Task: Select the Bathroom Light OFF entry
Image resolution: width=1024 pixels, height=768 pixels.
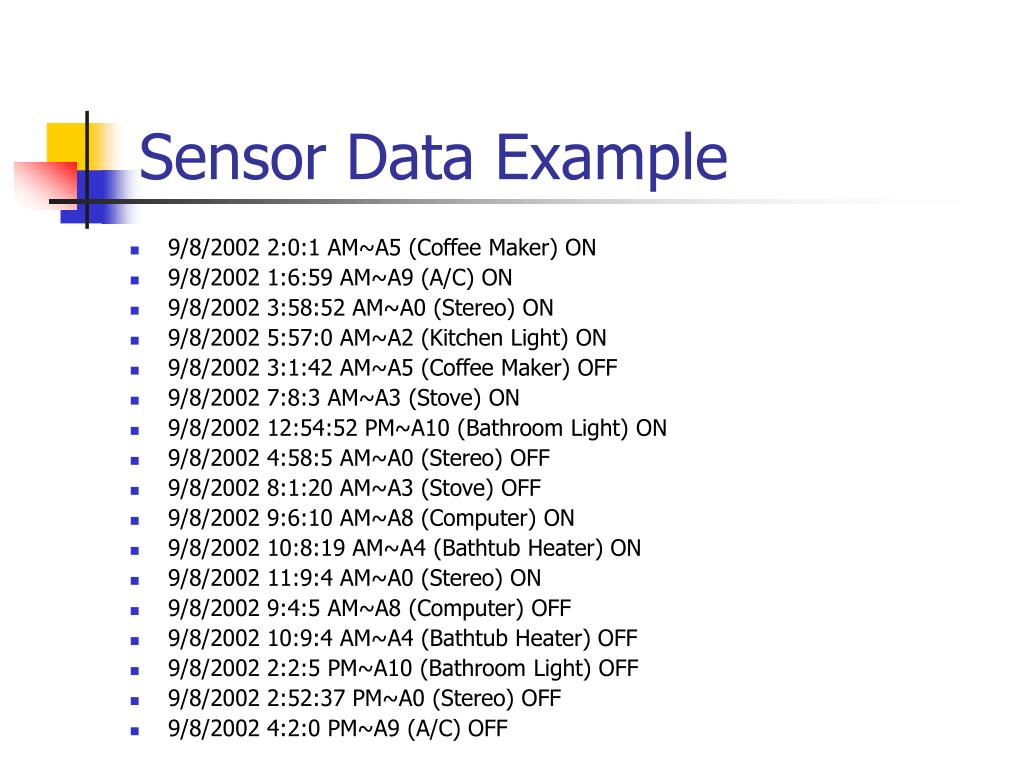Action: [x=403, y=669]
